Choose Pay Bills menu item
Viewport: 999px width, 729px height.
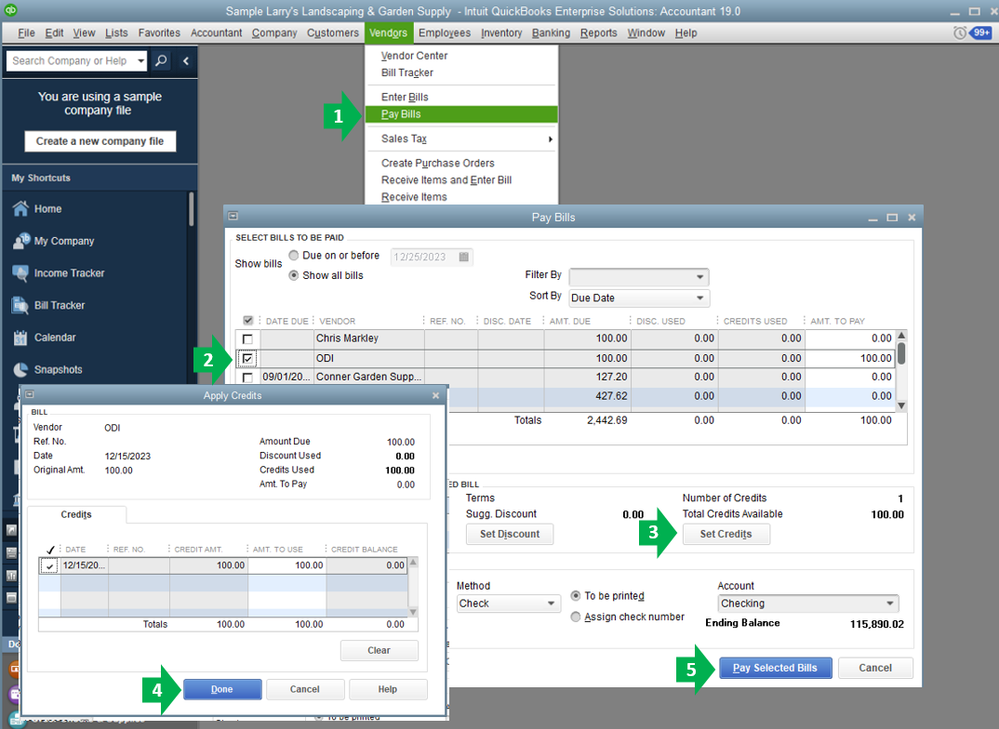461,114
